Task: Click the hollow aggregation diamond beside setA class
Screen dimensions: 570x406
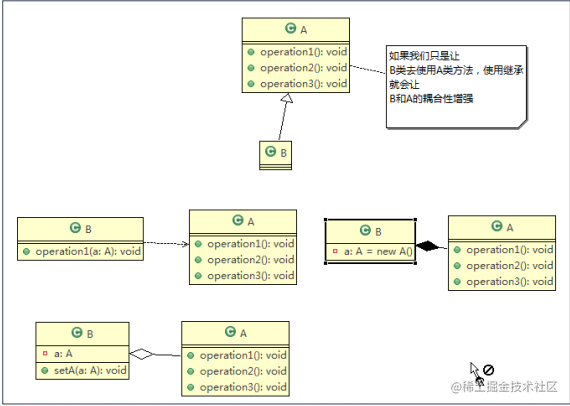Action: tap(141, 354)
